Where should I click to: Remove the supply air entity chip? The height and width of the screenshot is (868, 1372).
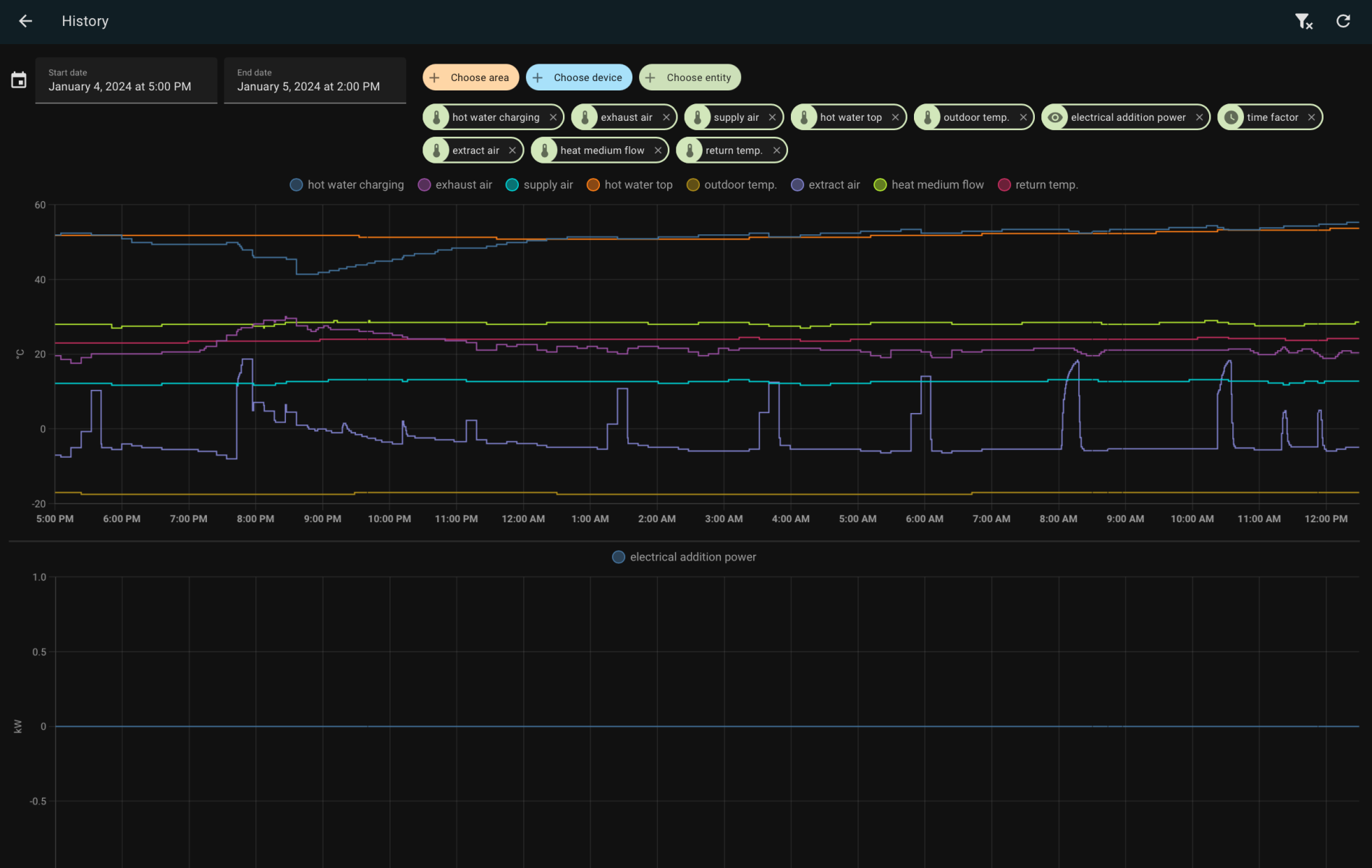(x=772, y=117)
